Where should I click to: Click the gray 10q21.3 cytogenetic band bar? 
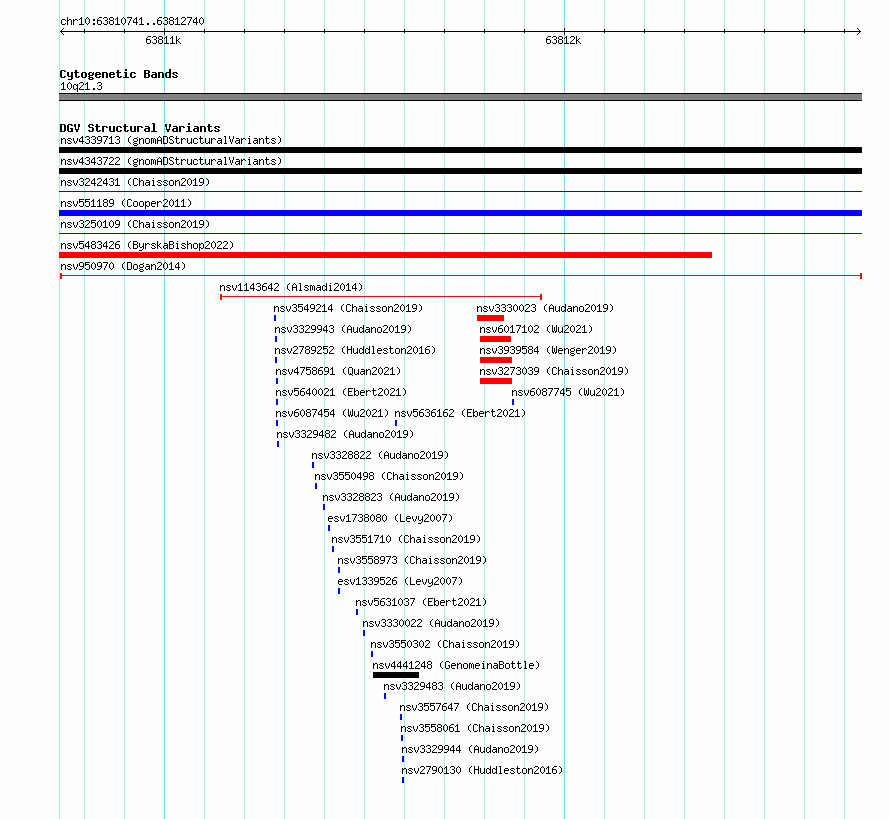click(x=460, y=97)
